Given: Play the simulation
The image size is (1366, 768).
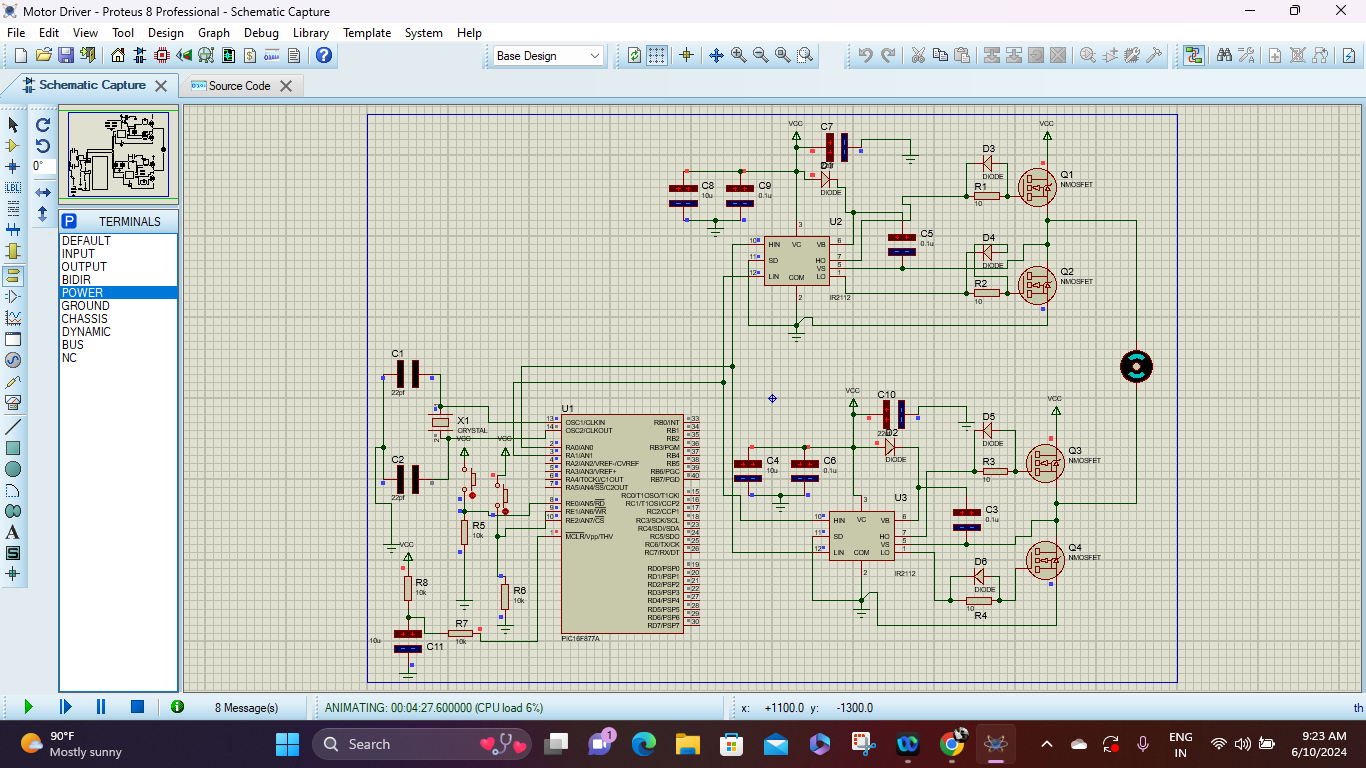Looking at the screenshot, I should pyautogui.click(x=28, y=707).
